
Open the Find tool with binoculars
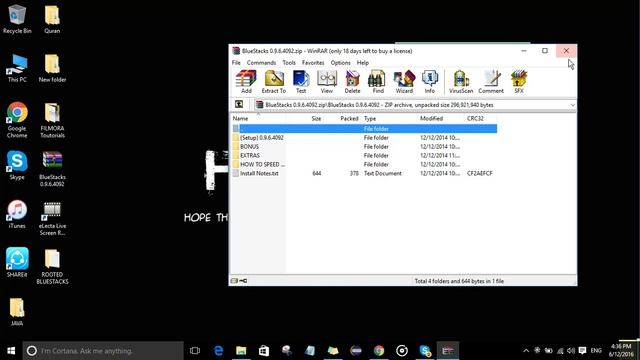point(378,82)
